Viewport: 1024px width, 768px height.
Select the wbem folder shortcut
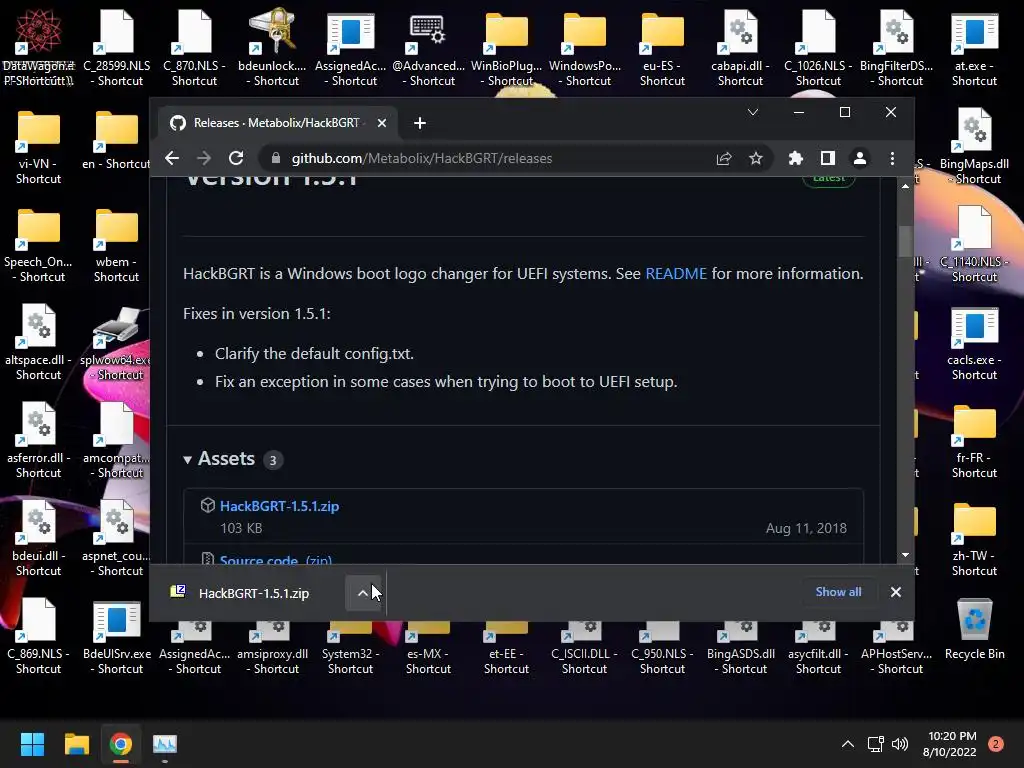(x=116, y=244)
